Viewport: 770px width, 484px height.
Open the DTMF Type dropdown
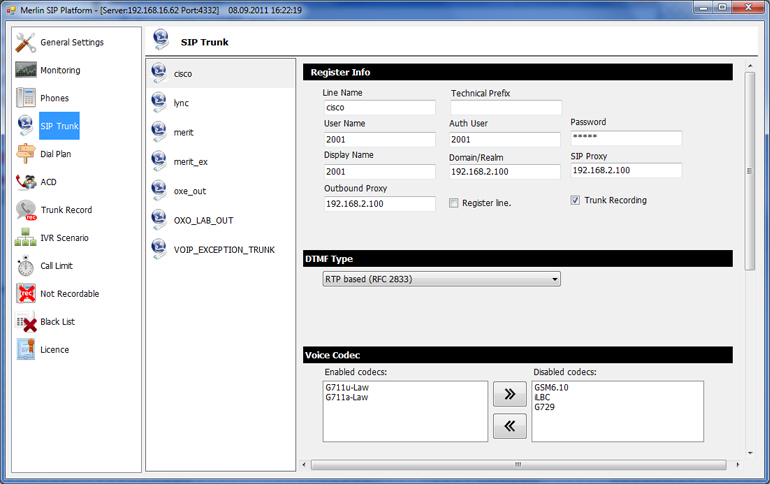tap(441, 279)
